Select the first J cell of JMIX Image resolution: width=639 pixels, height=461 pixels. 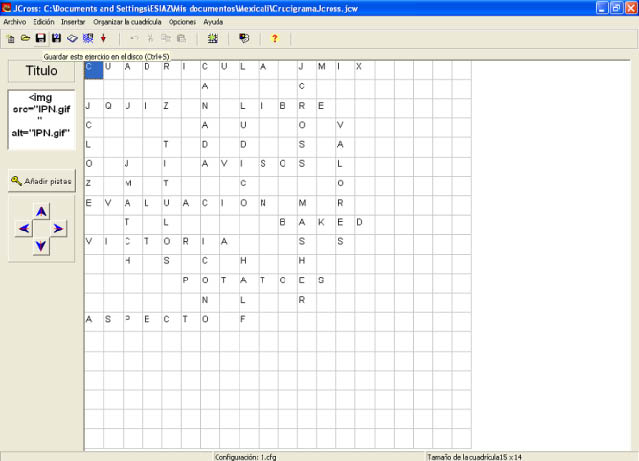click(x=307, y=70)
